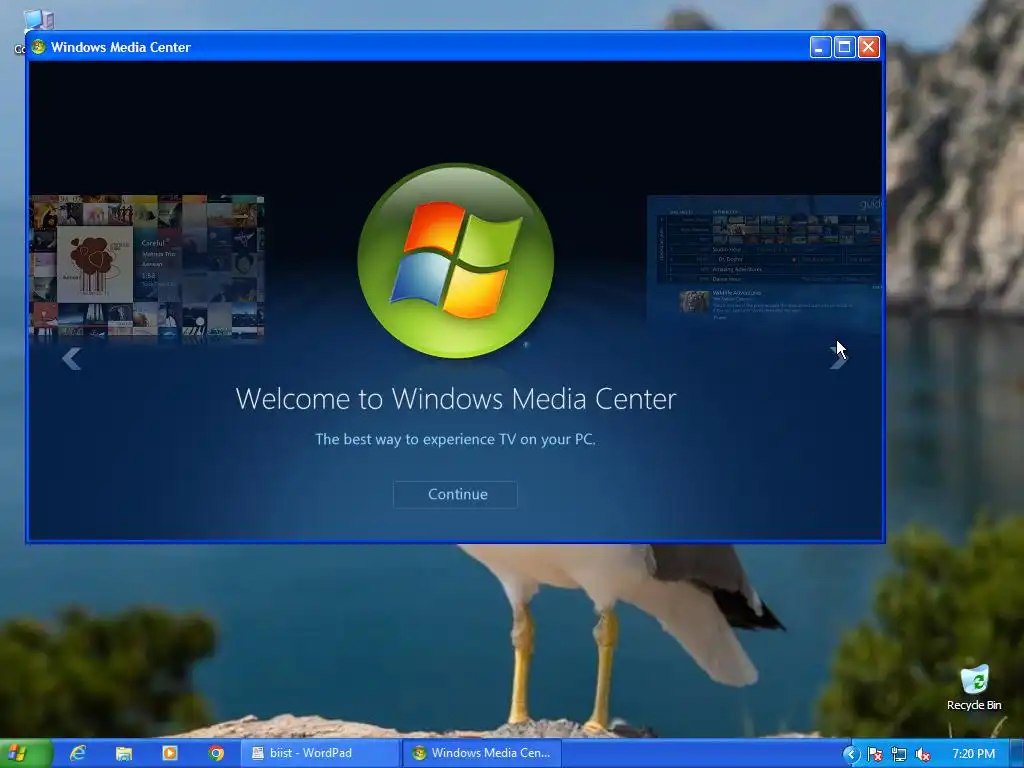This screenshot has height=768, width=1024.
Task: Switch to biist - WordPad taskbar button
Action: pos(320,754)
